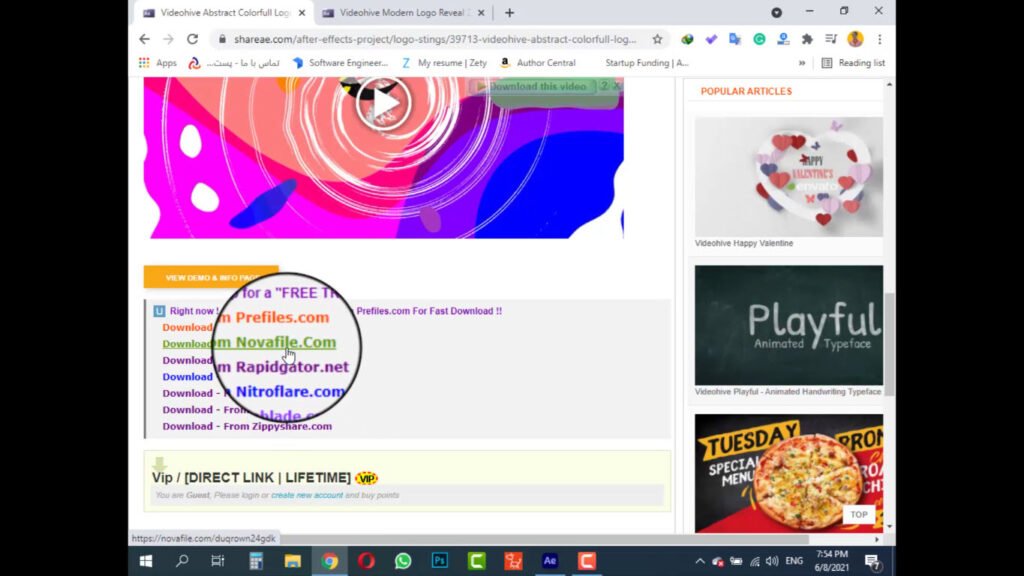Open After Effects from the taskbar
Image resolution: width=1024 pixels, height=576 pixels.
click(x=550, y=561)
